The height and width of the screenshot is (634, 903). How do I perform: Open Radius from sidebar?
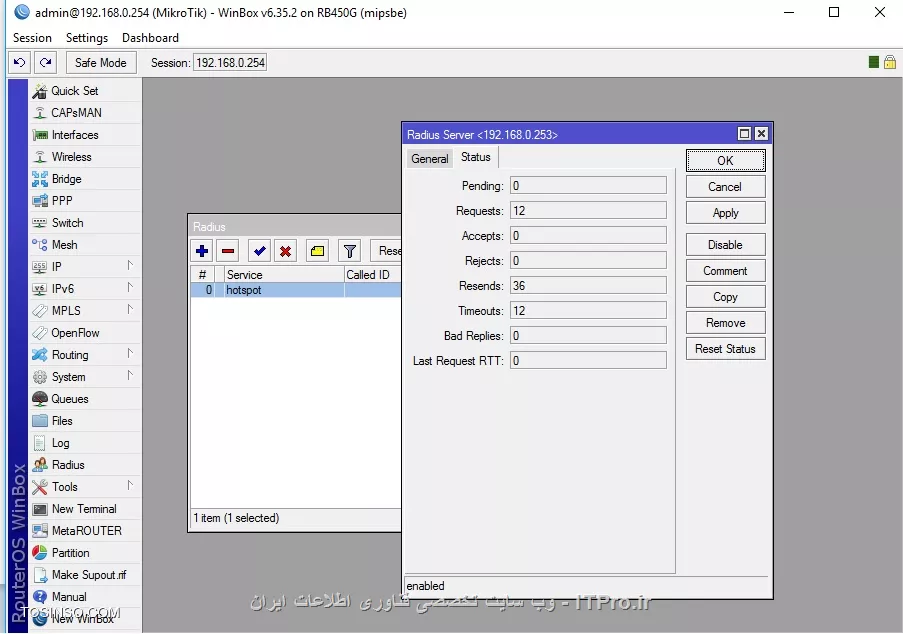pos(84,465)
